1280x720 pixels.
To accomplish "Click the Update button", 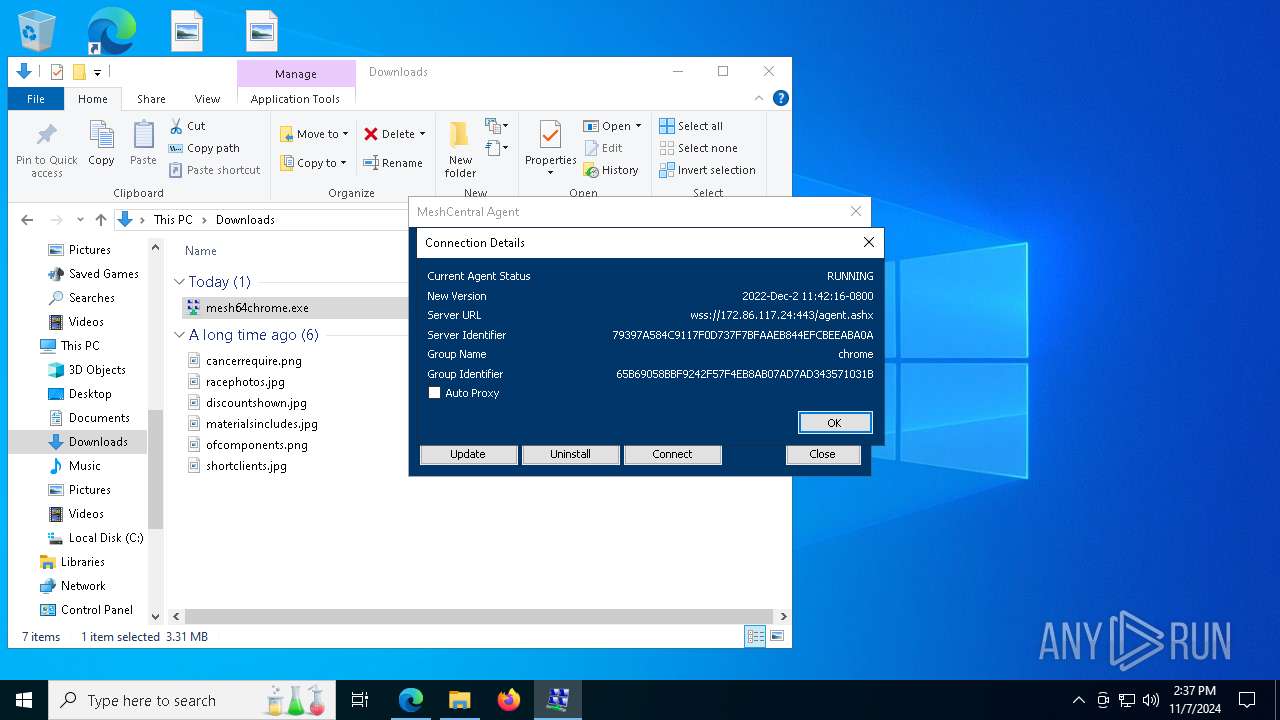I will (468, 454).
